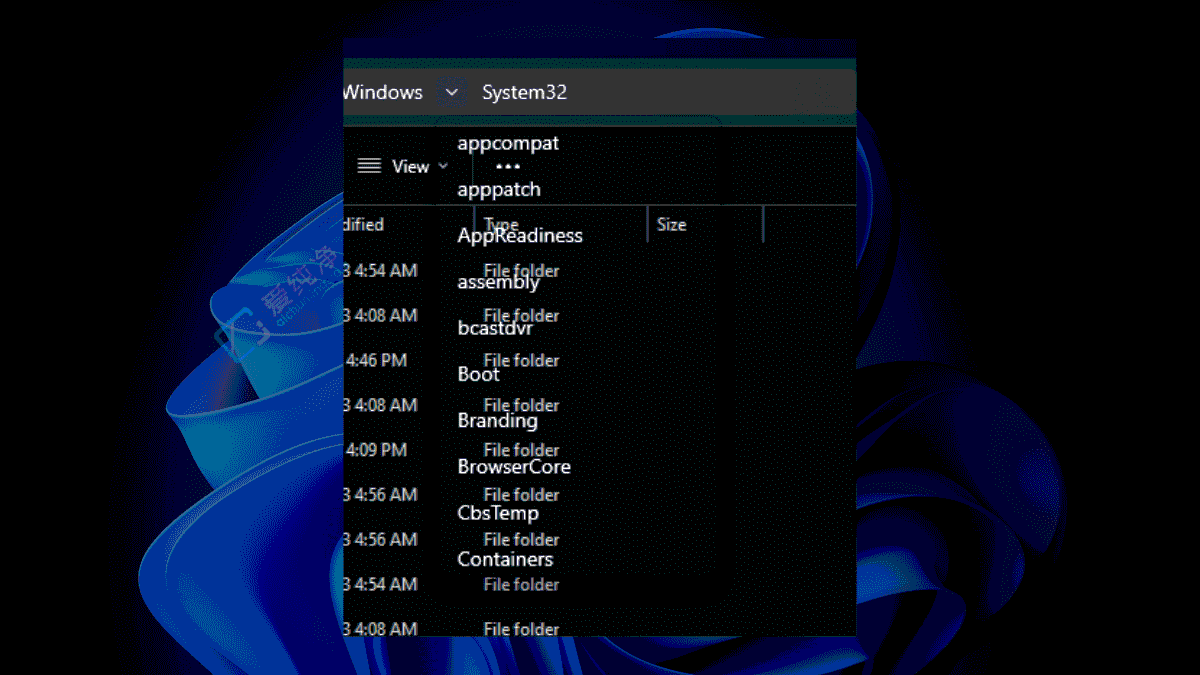Click the See more three-dots button
Screen dimensions: 1200x675
(507, 167)
